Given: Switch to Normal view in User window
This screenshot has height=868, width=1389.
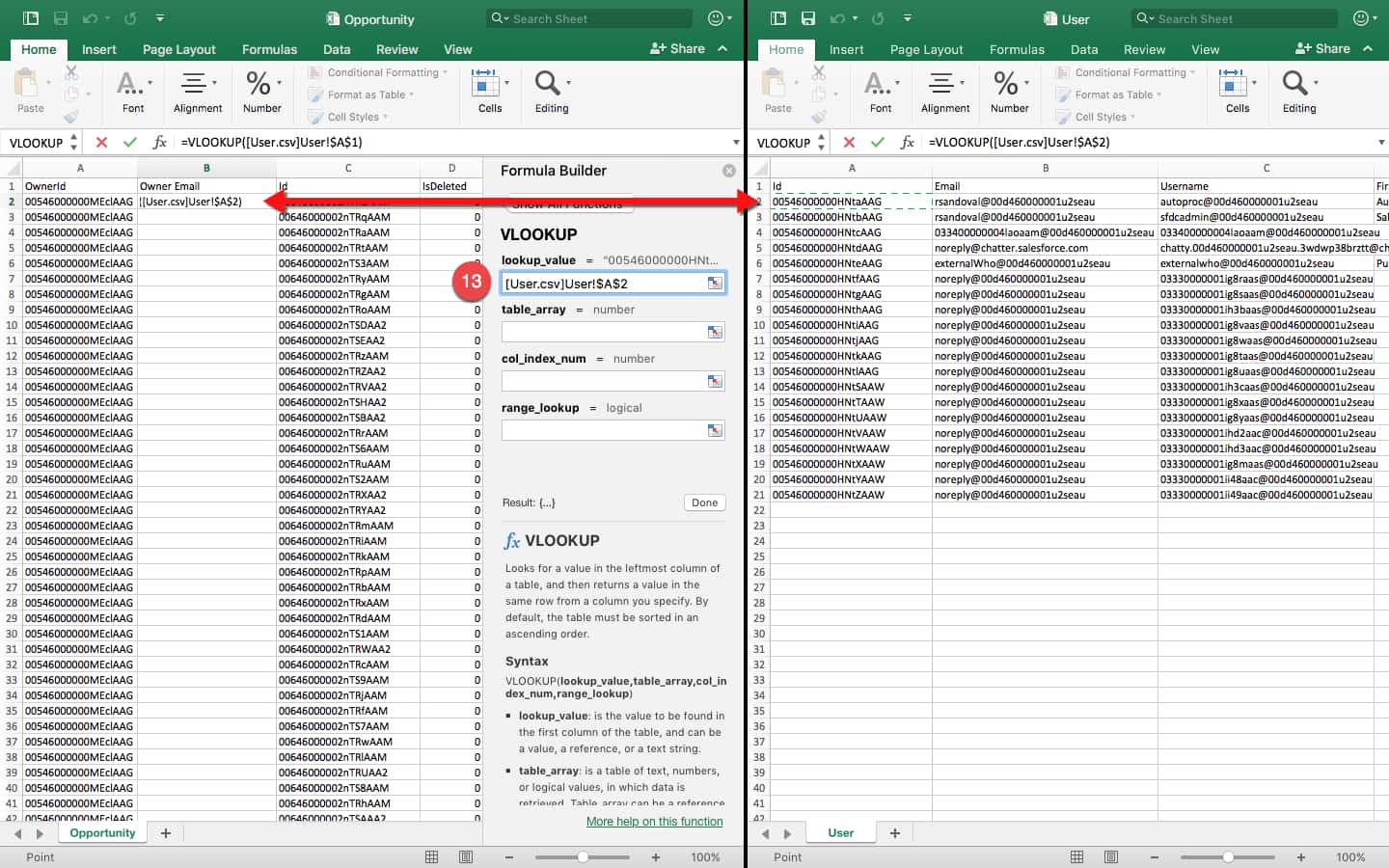Looking at the screenshot, I should pos(1076,856).
